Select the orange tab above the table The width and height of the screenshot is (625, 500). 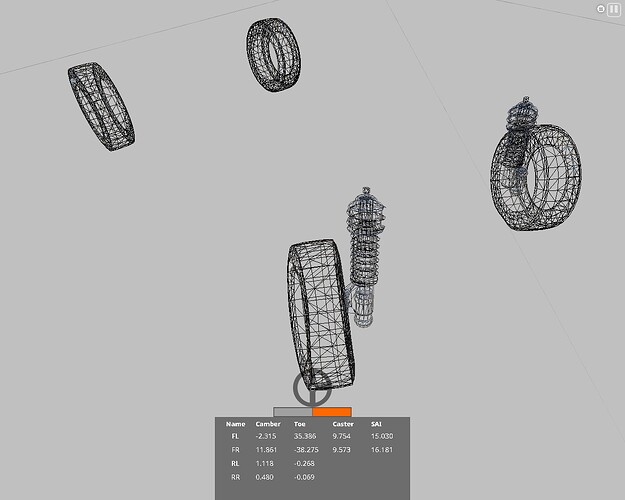click(x=332, y=412)
